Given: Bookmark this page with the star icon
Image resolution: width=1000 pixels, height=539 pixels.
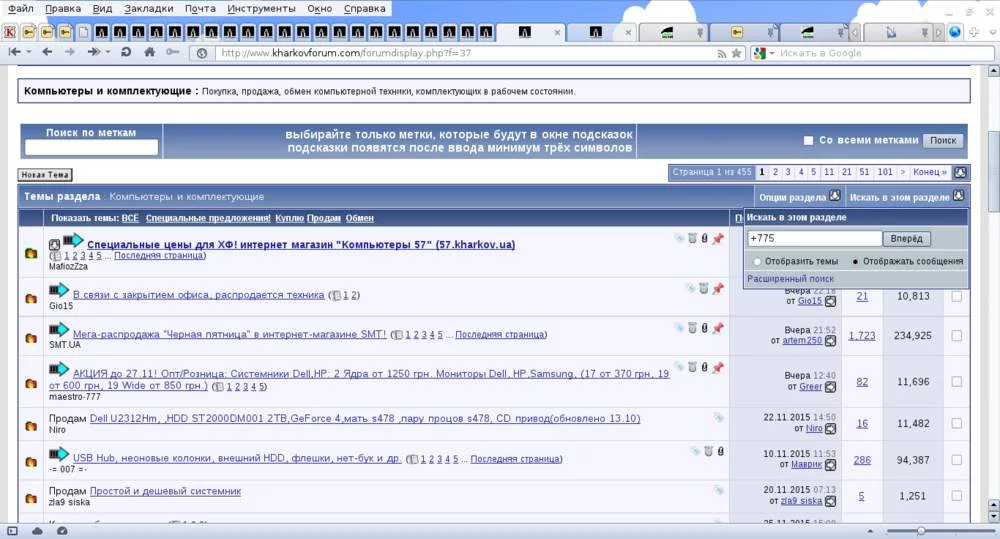Looking at the screenshot, I should (736, 53).
